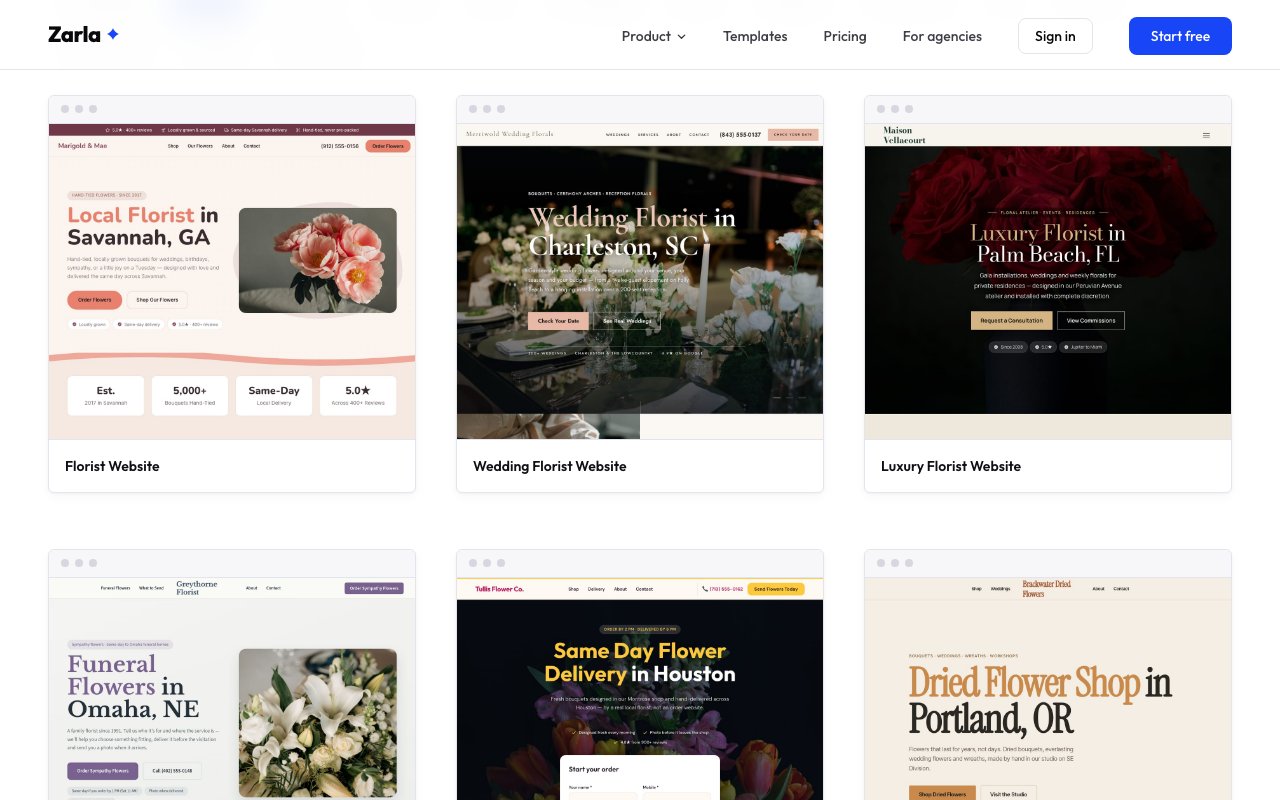Click the 5,000+ bouquets stat card
1280x800 pixels.
point(190,395)
